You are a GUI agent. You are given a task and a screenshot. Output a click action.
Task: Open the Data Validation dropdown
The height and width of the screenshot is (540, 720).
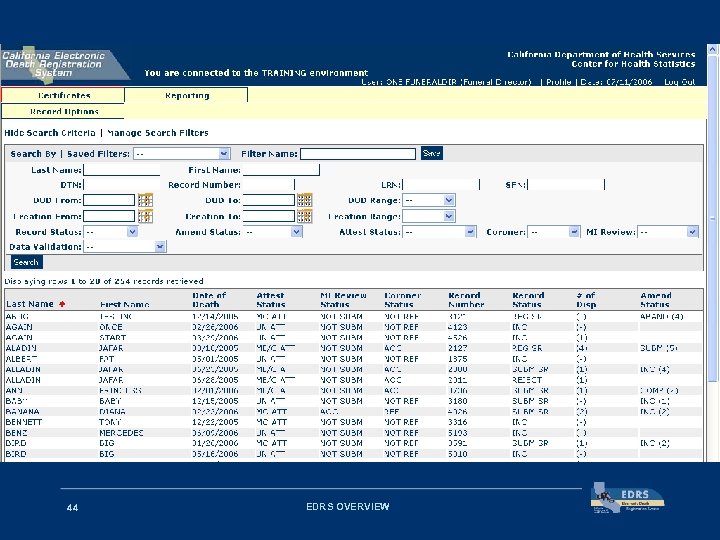point(124,247)
